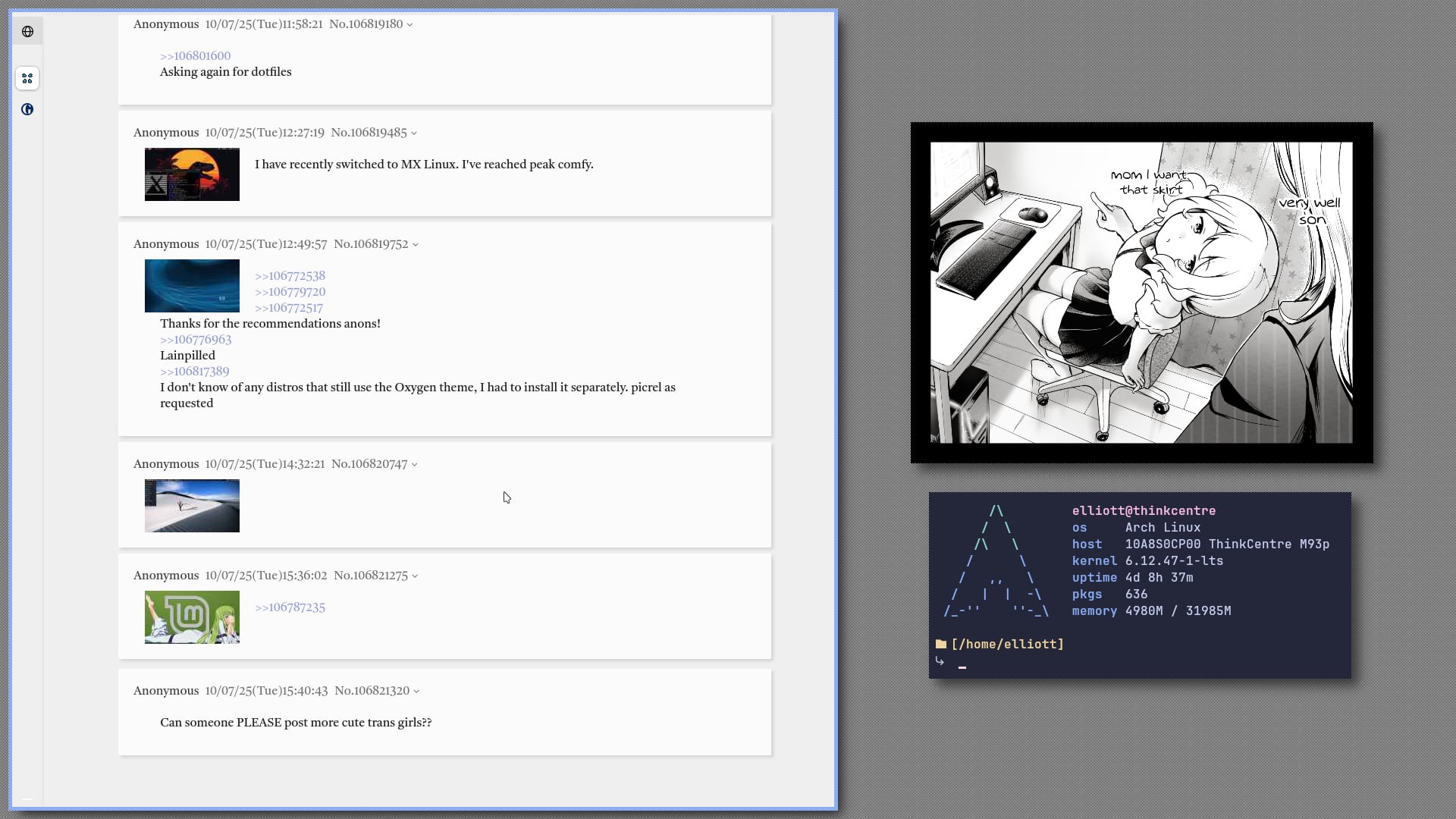1456x819 pixels.
Task: Expand the menu arrow beside No.106821275
Action: [x=415, y=576]
